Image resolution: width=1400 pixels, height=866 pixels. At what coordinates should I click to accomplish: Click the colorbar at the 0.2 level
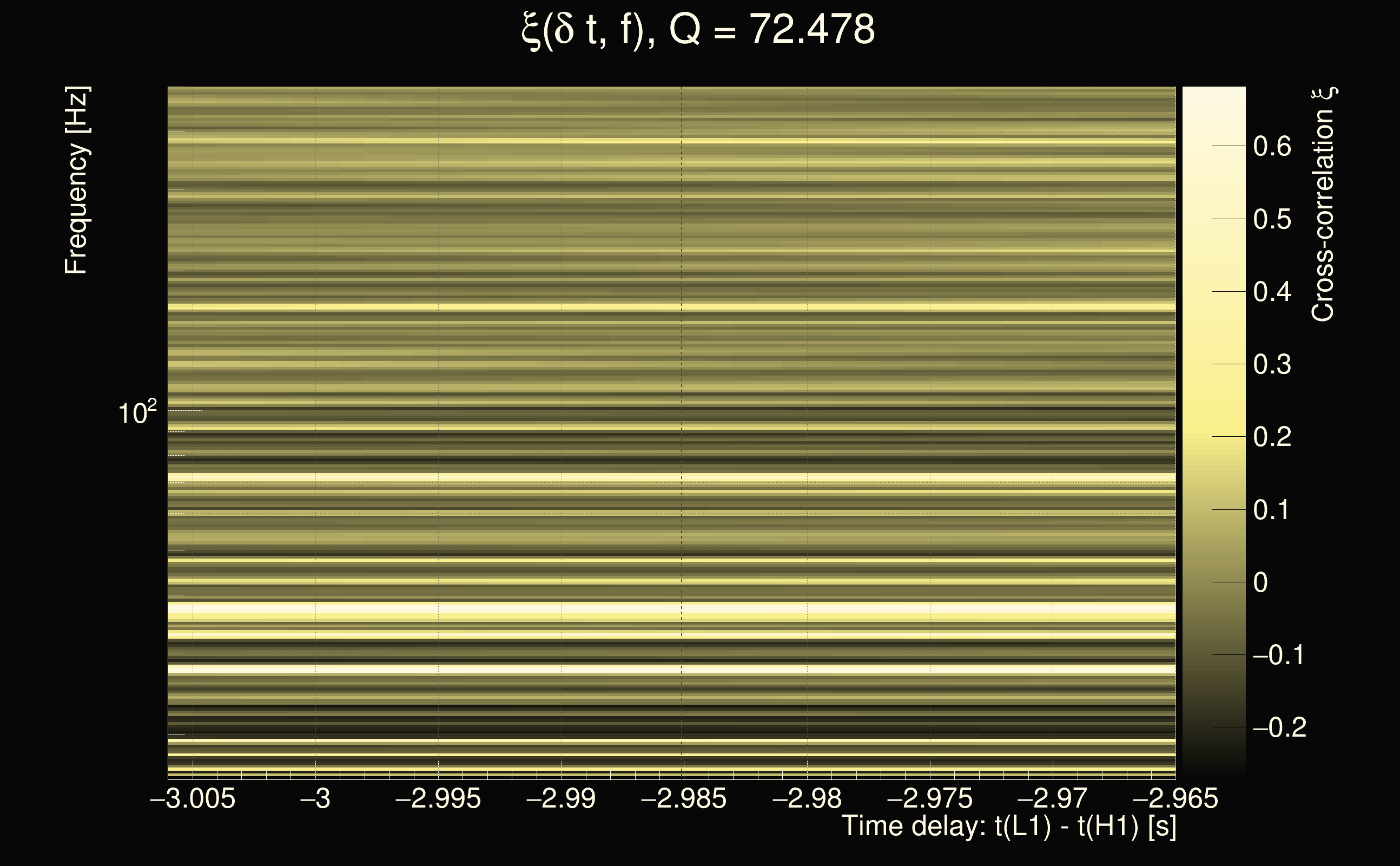(x=1213, y=436)
